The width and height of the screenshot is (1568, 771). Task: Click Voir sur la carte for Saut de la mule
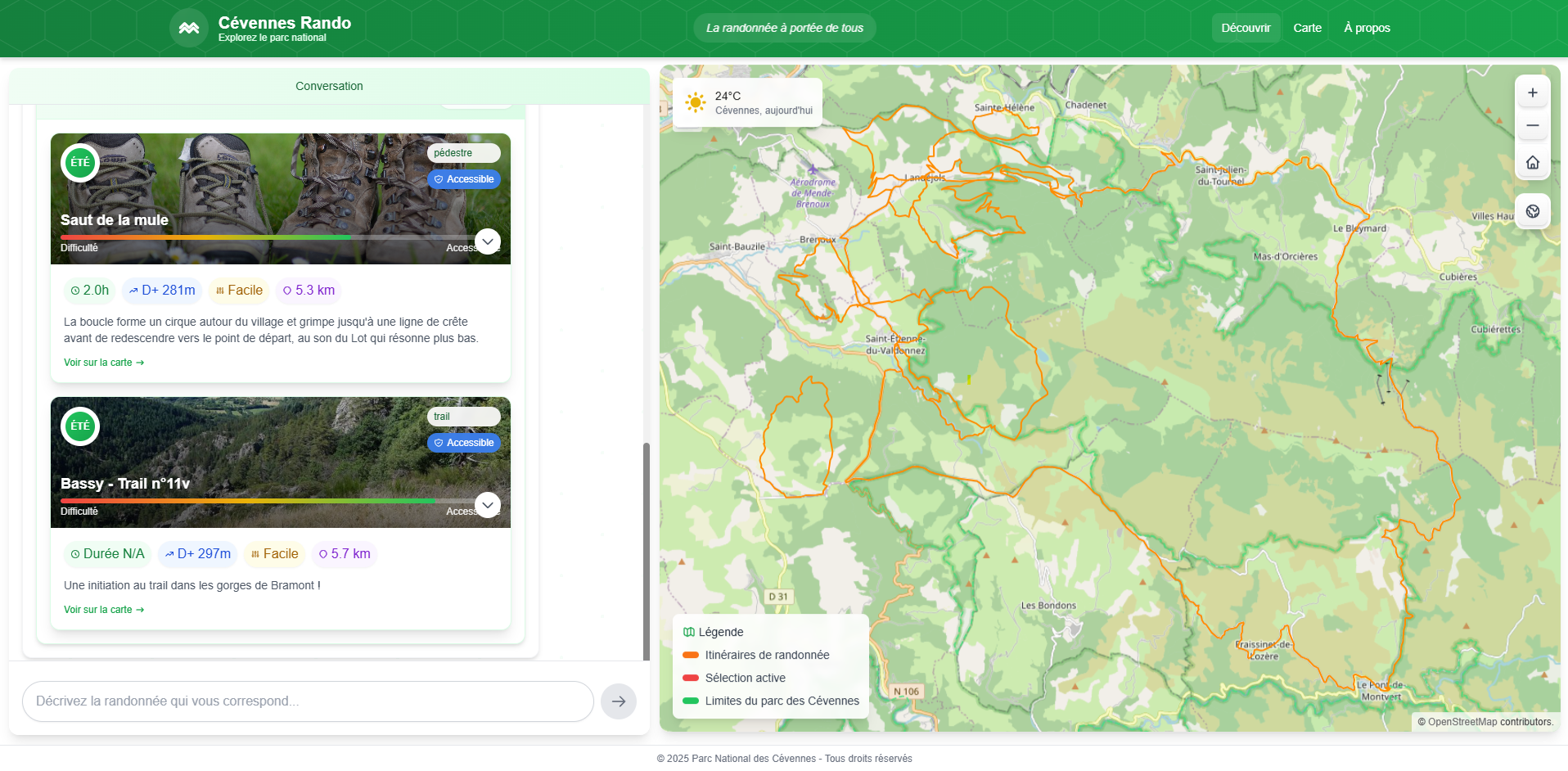pyautogui.click(x=104, y=363)
